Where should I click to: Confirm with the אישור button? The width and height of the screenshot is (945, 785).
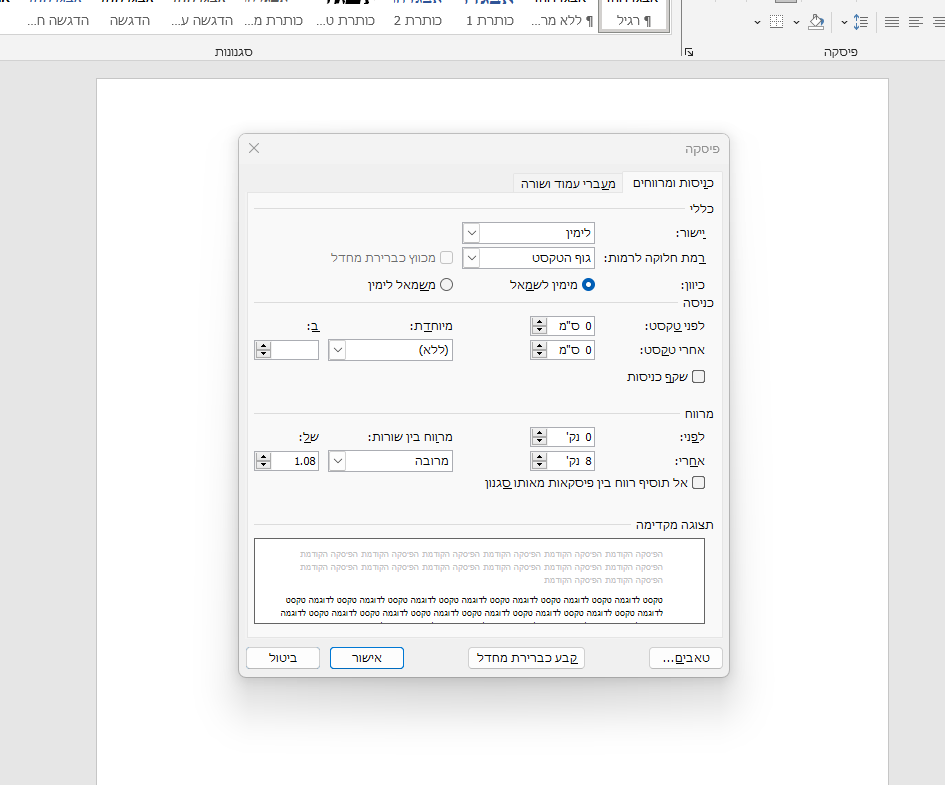(366, 658)
